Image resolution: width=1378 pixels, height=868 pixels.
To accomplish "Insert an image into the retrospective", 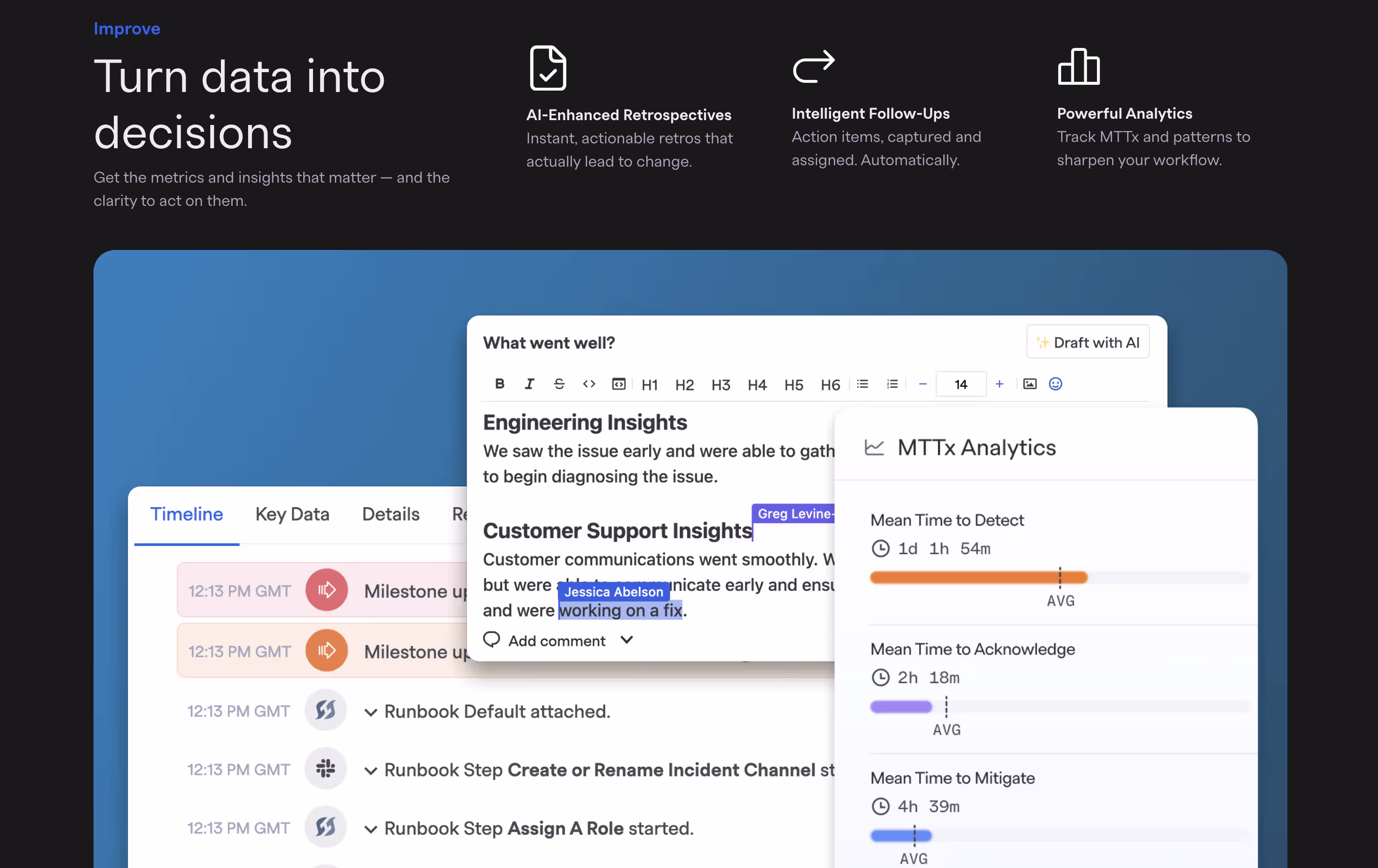I will pos(1030,384).
